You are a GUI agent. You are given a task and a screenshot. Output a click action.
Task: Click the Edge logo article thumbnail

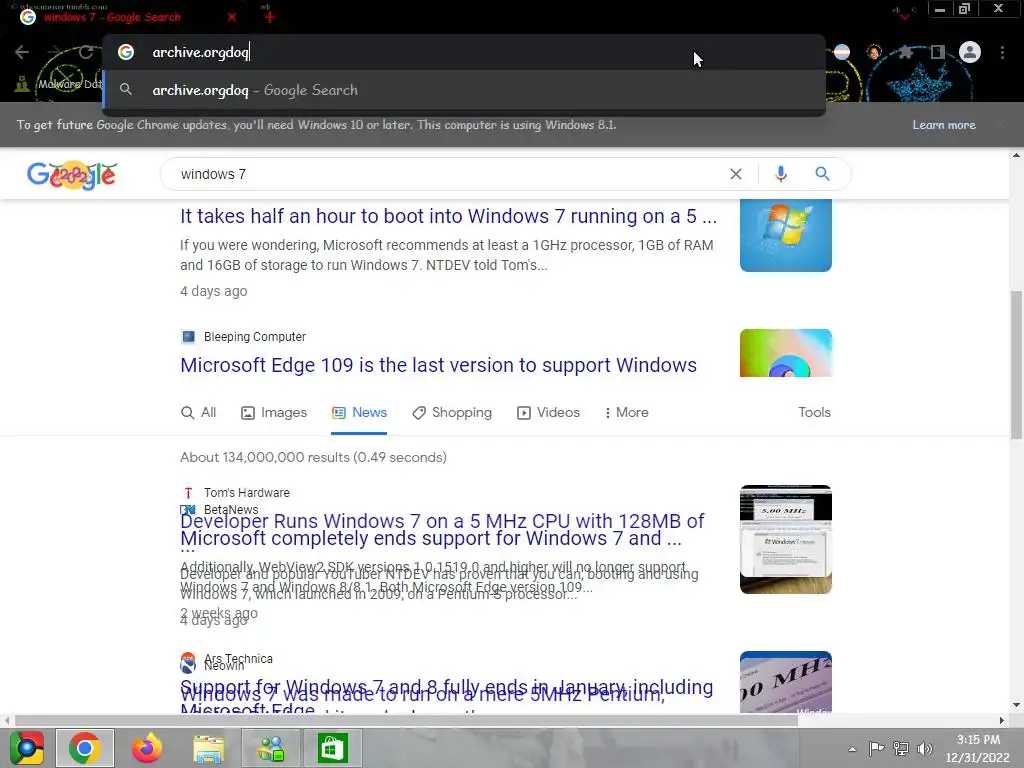pos(786,353)
